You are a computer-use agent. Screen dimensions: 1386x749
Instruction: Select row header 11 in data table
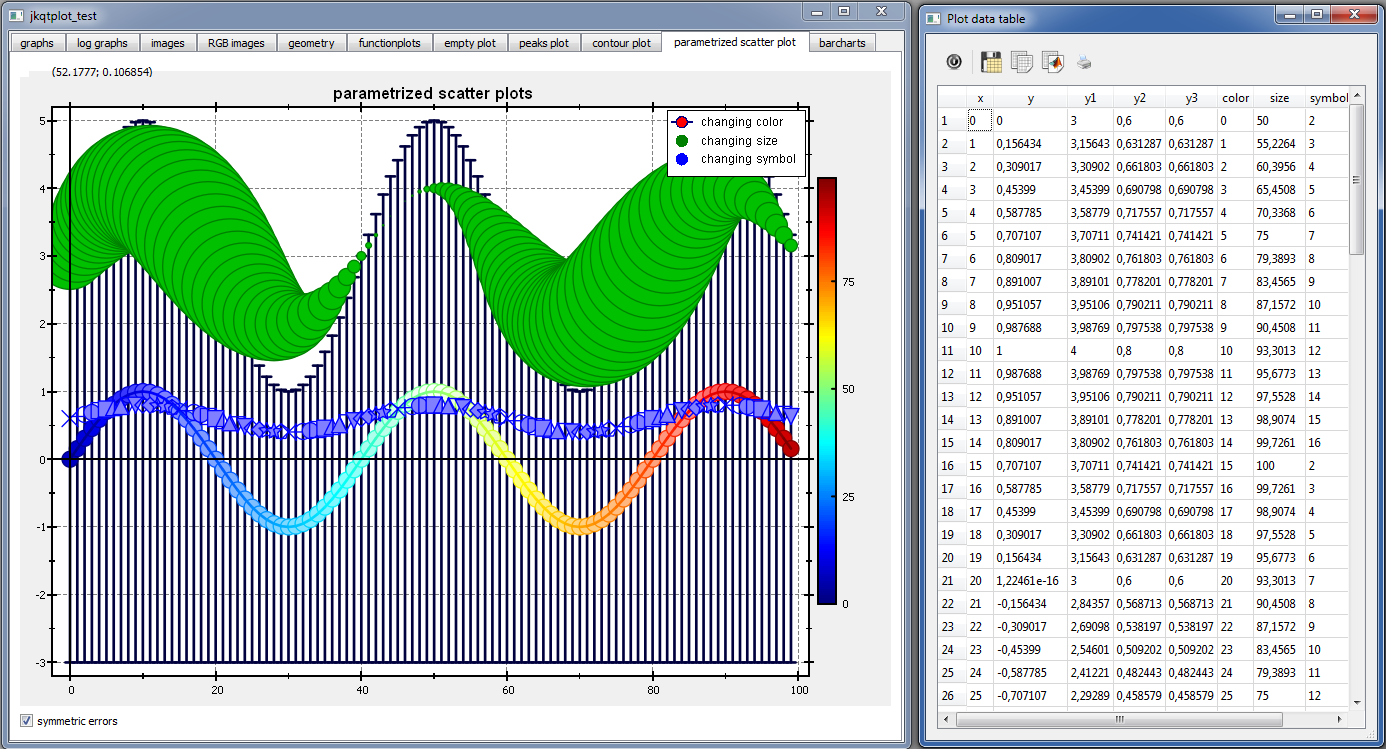point(952,351)
